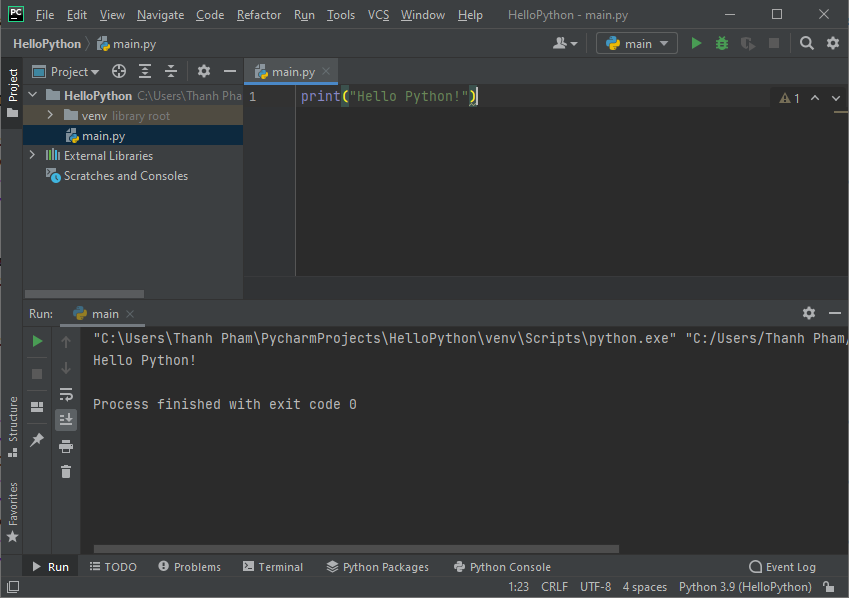849x598 pixels.
Task: Click the Up the Stack Trace arrow
Action: coord(66,342)
